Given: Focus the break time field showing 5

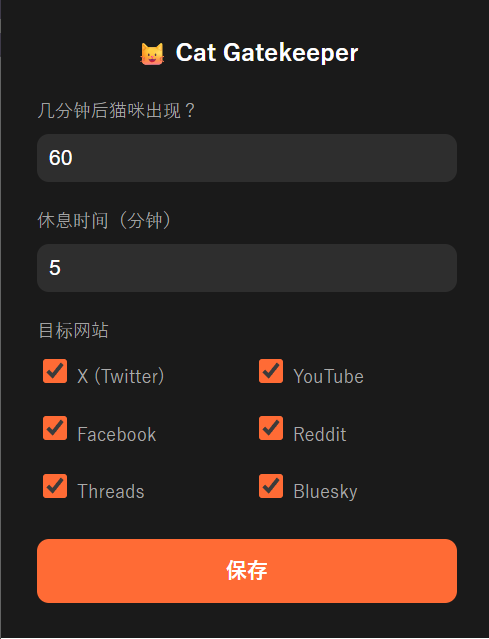Looking at the screenshot, I should [247, 268].
